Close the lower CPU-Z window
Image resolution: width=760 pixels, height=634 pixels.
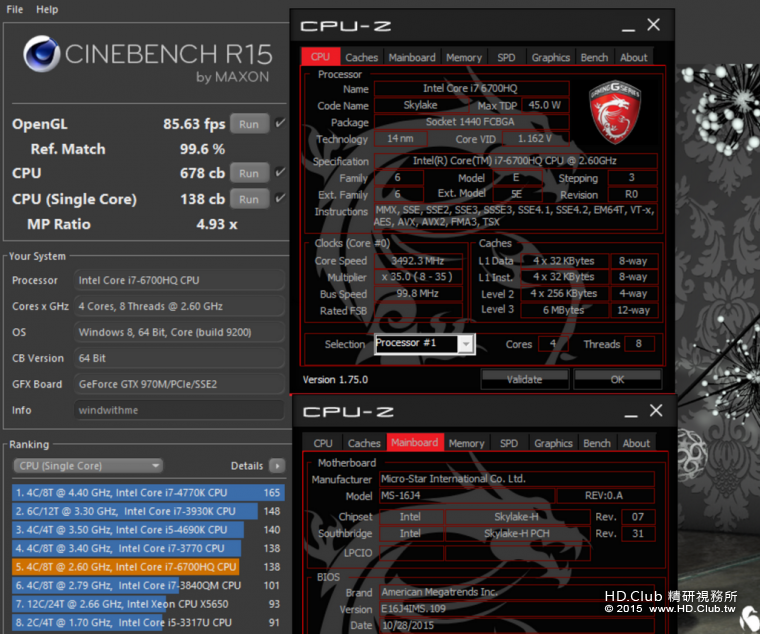[x=656, y=411]
